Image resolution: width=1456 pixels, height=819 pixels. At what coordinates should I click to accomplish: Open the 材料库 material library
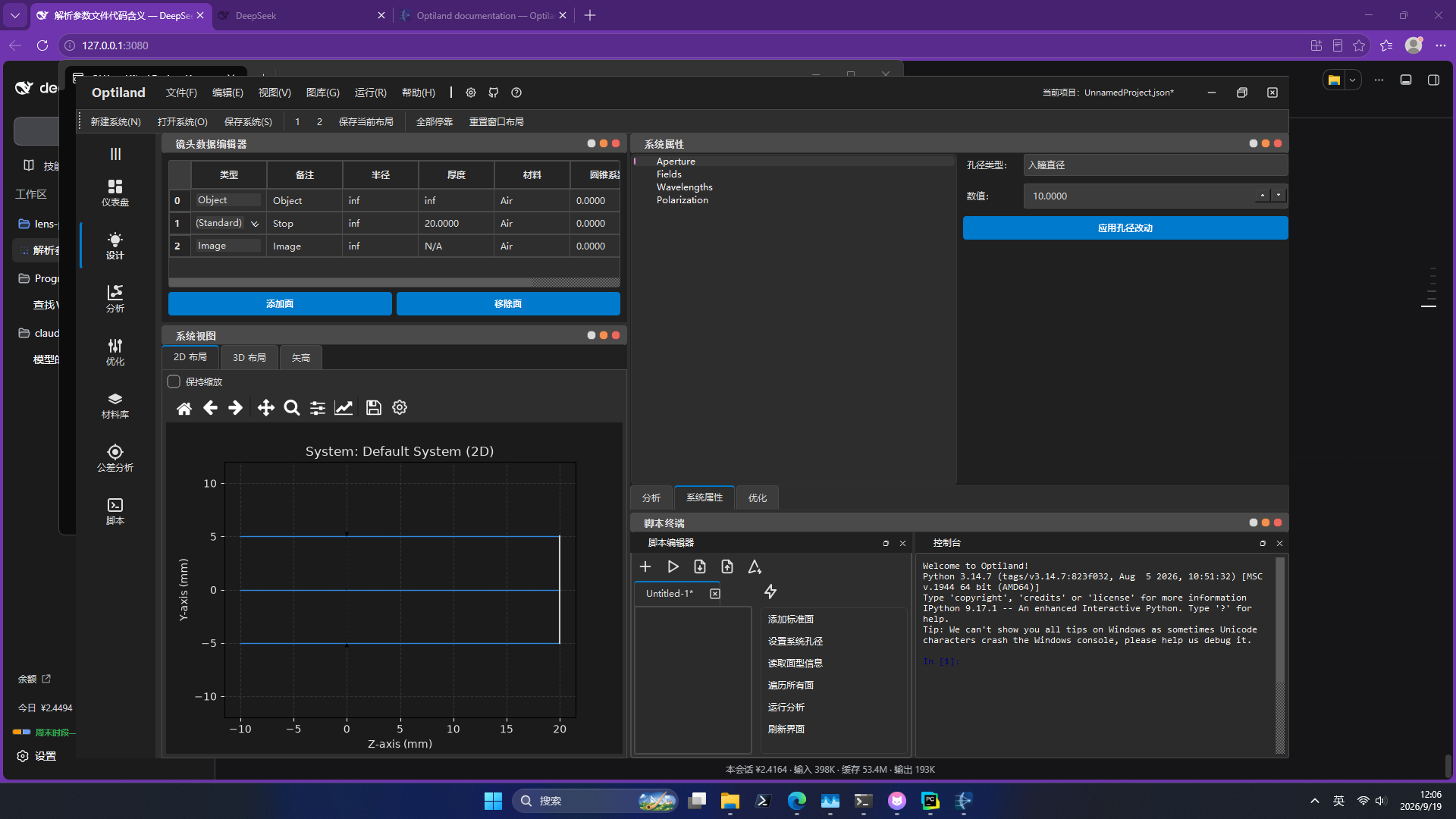coord(115,405)
